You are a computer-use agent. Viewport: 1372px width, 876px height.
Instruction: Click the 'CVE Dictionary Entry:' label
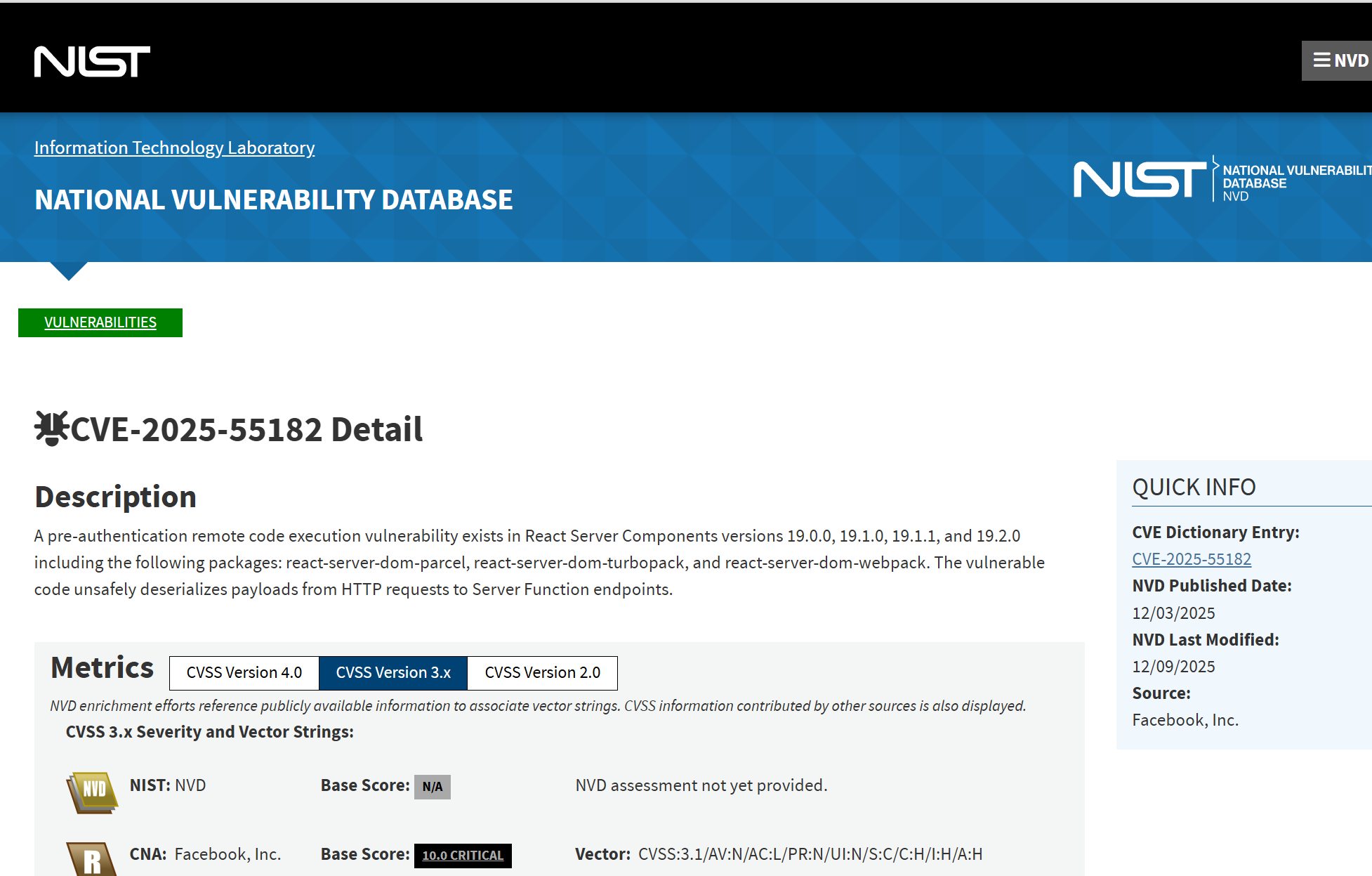pos(1216,532)
